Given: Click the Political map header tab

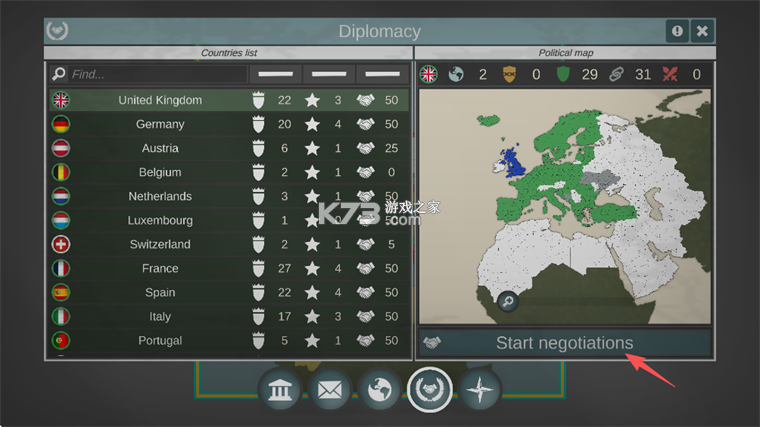Looking at the screenshot, I should click(x=565, y=52).
